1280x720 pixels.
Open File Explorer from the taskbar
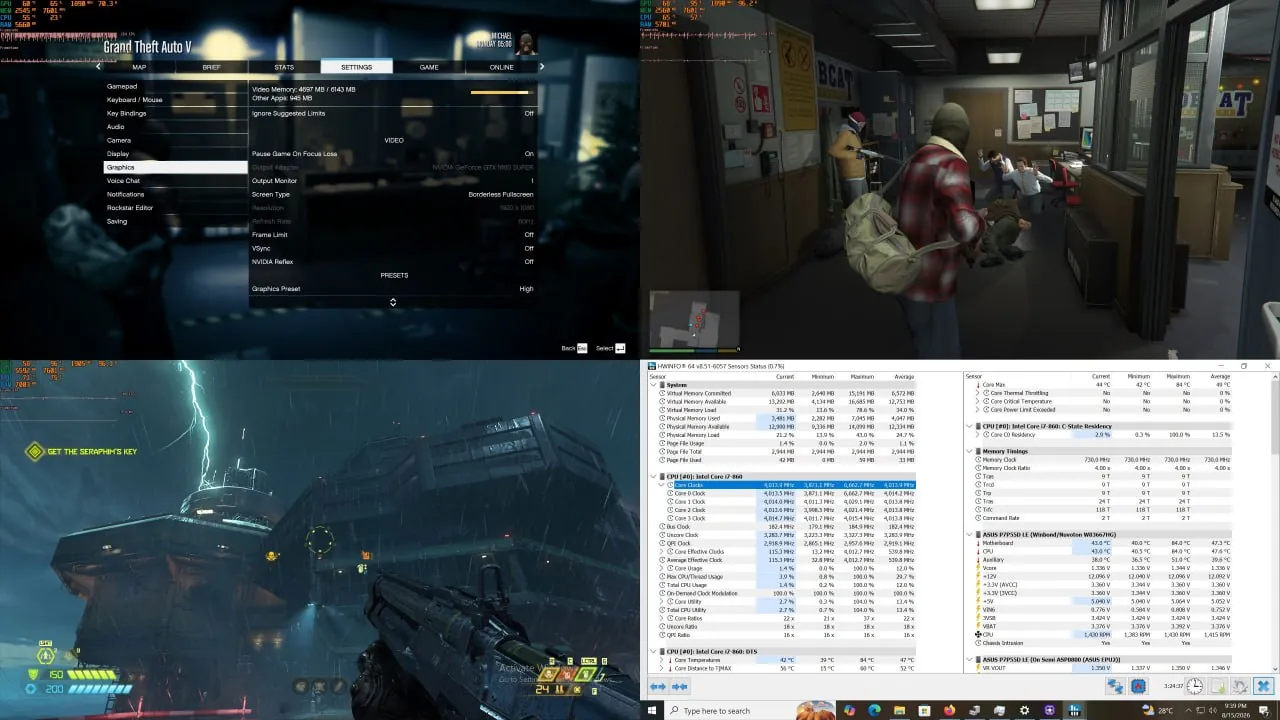click(x=897, y=710)
